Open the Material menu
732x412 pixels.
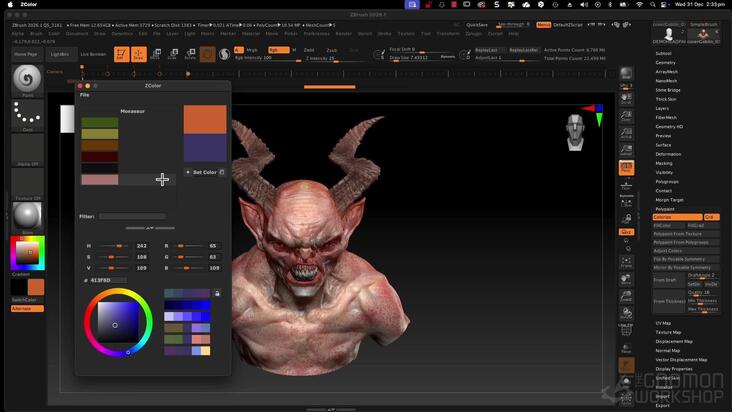point(251,34)
